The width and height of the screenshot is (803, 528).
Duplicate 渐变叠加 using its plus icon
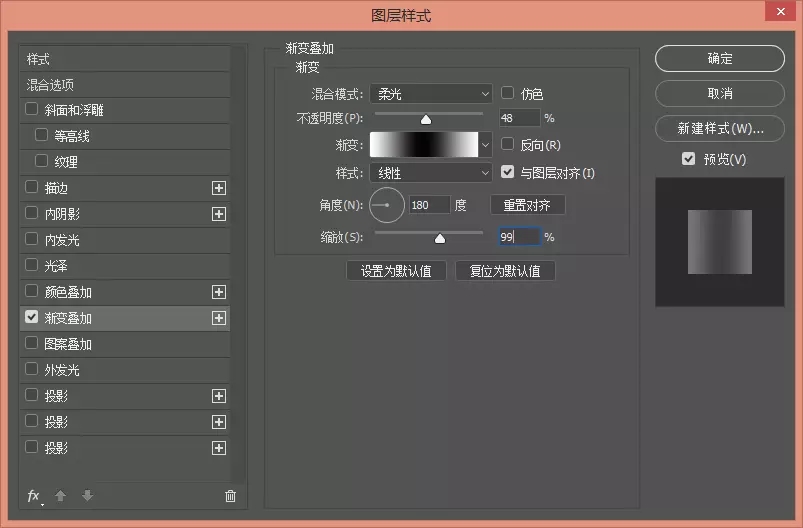click(219, 318)
